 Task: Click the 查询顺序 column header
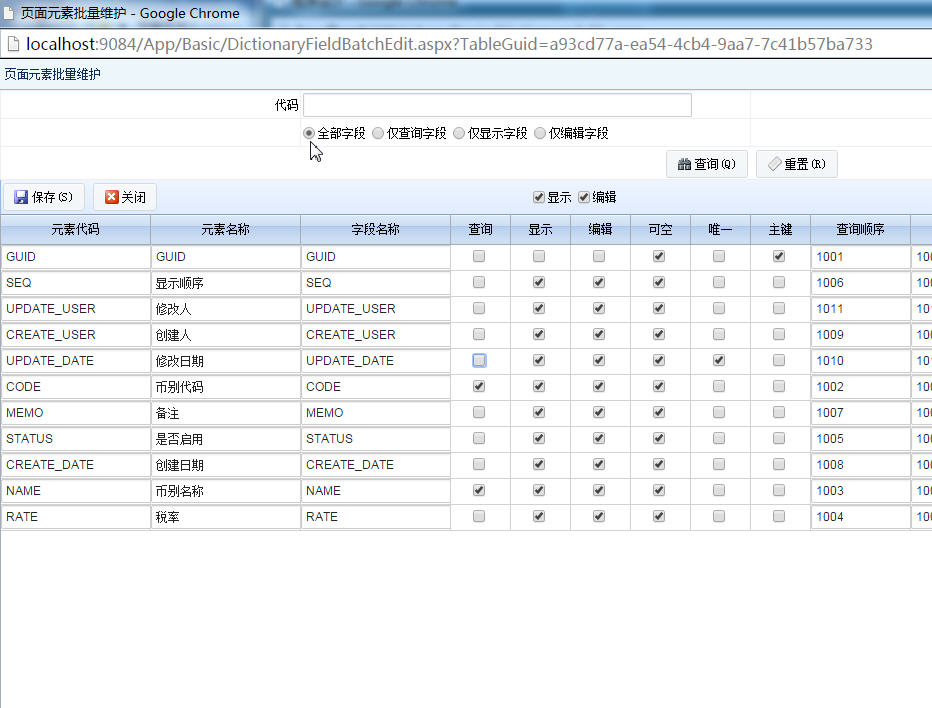tap(860, 229)
